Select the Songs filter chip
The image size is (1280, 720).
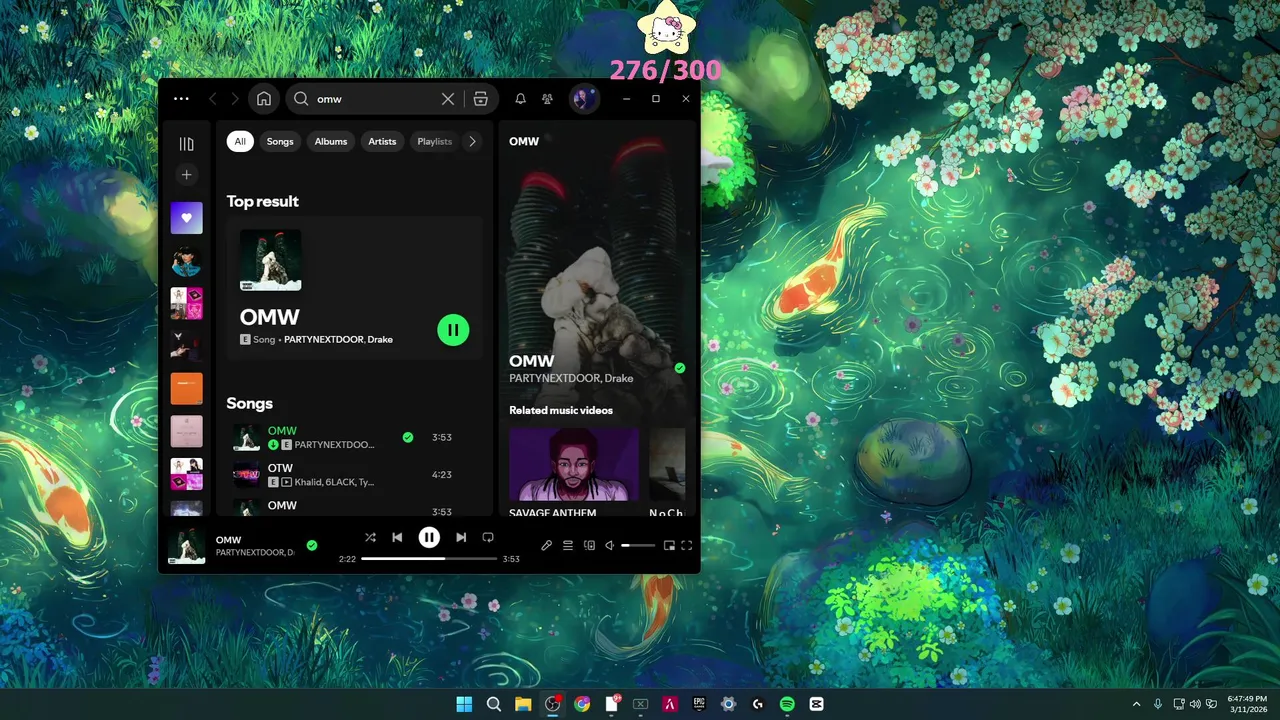point(280,141)
